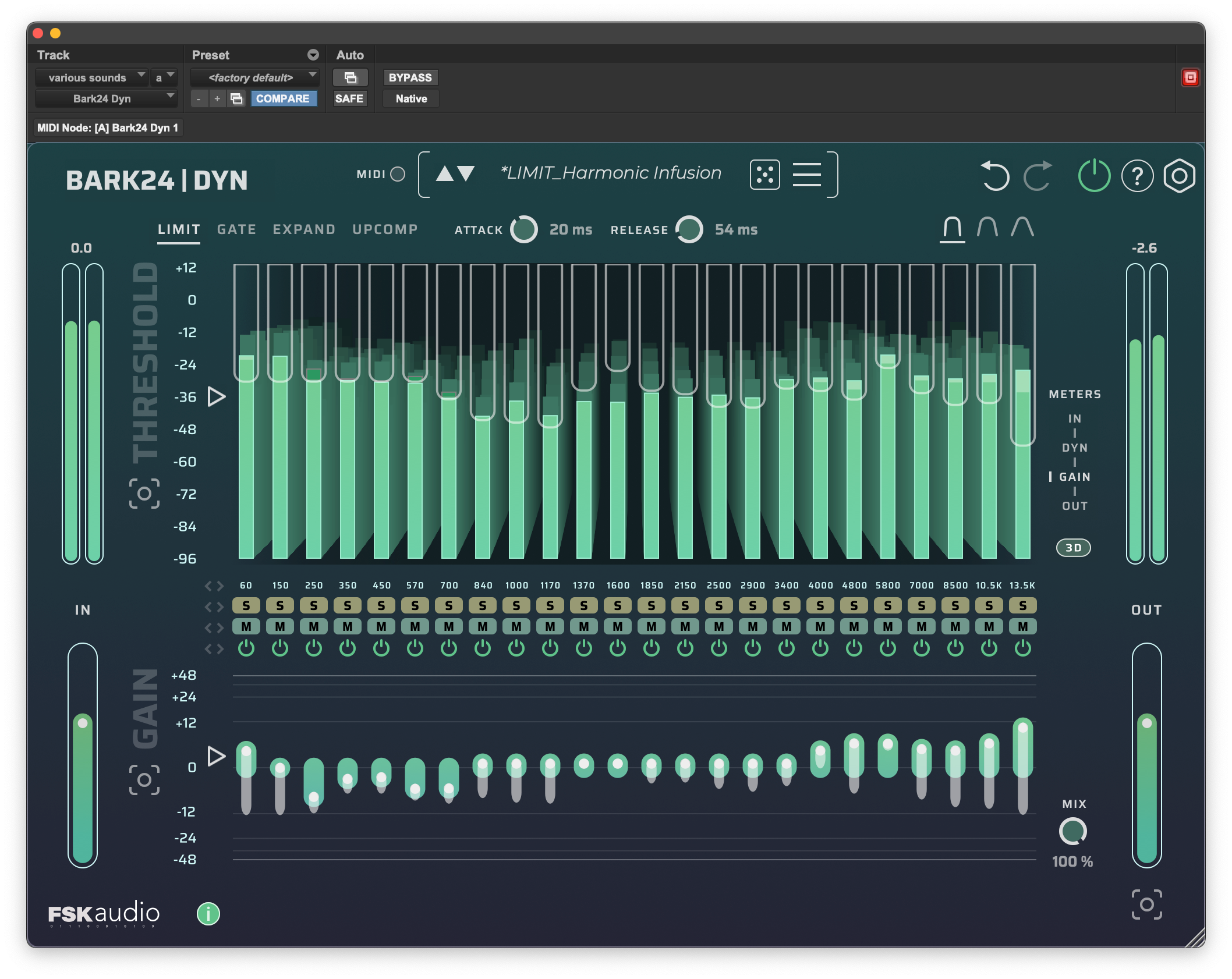
Task: Click the arrows beside the solo row
Action: click(x=214, y=606)
